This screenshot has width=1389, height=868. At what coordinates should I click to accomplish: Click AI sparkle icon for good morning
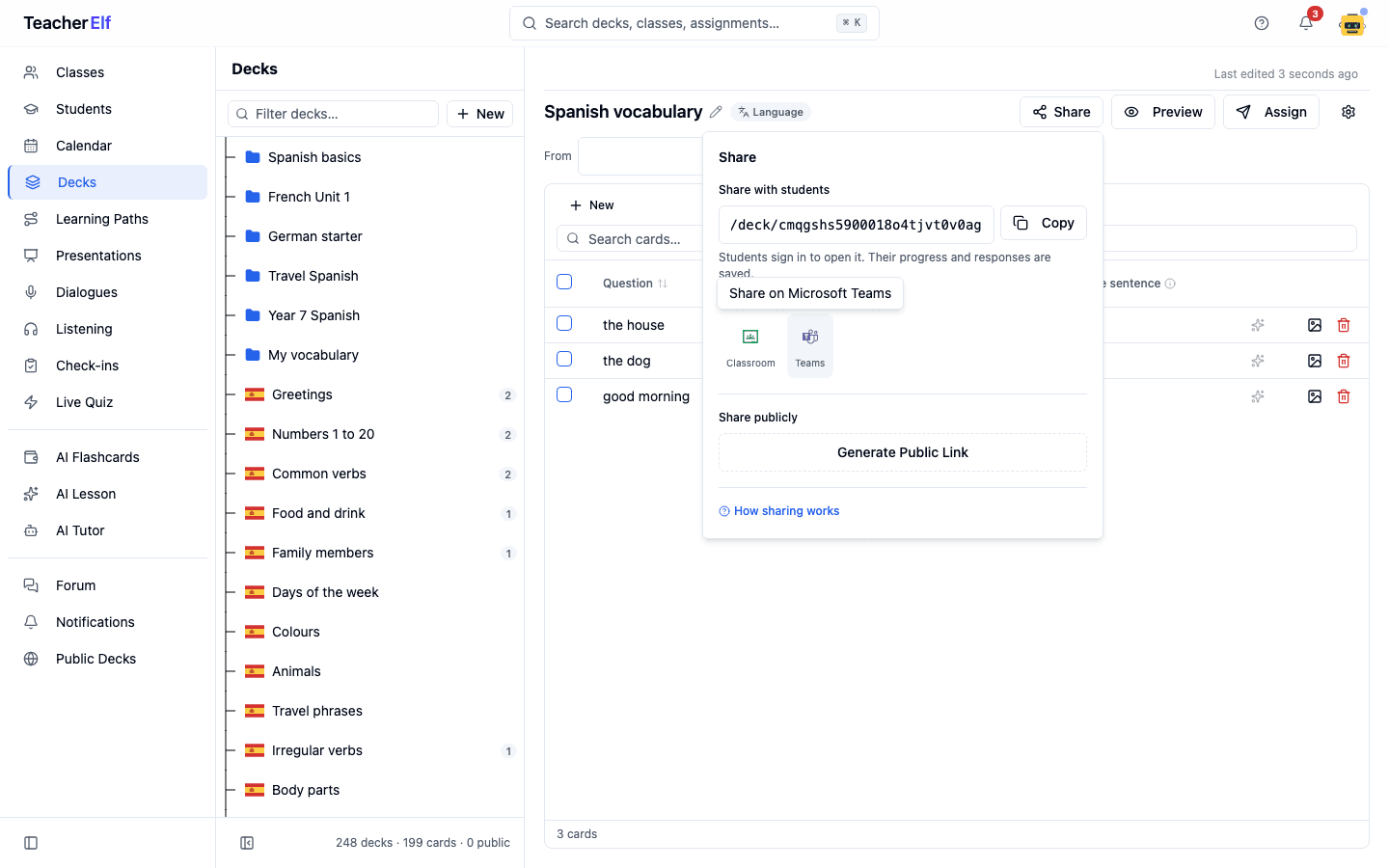pyautogui.click(x=1258, y=396)
